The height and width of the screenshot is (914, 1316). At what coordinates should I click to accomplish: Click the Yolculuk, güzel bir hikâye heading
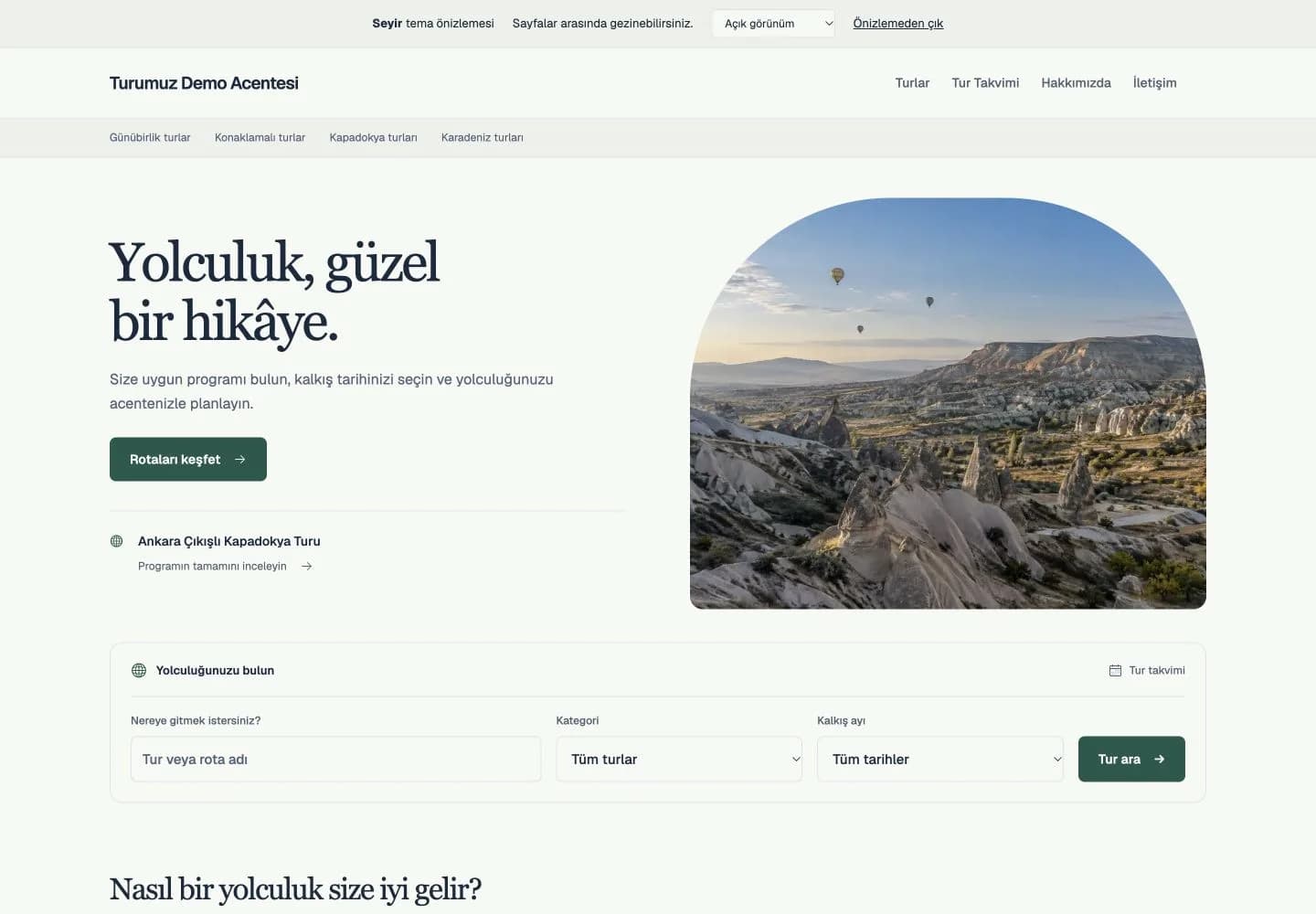[274, 292]
